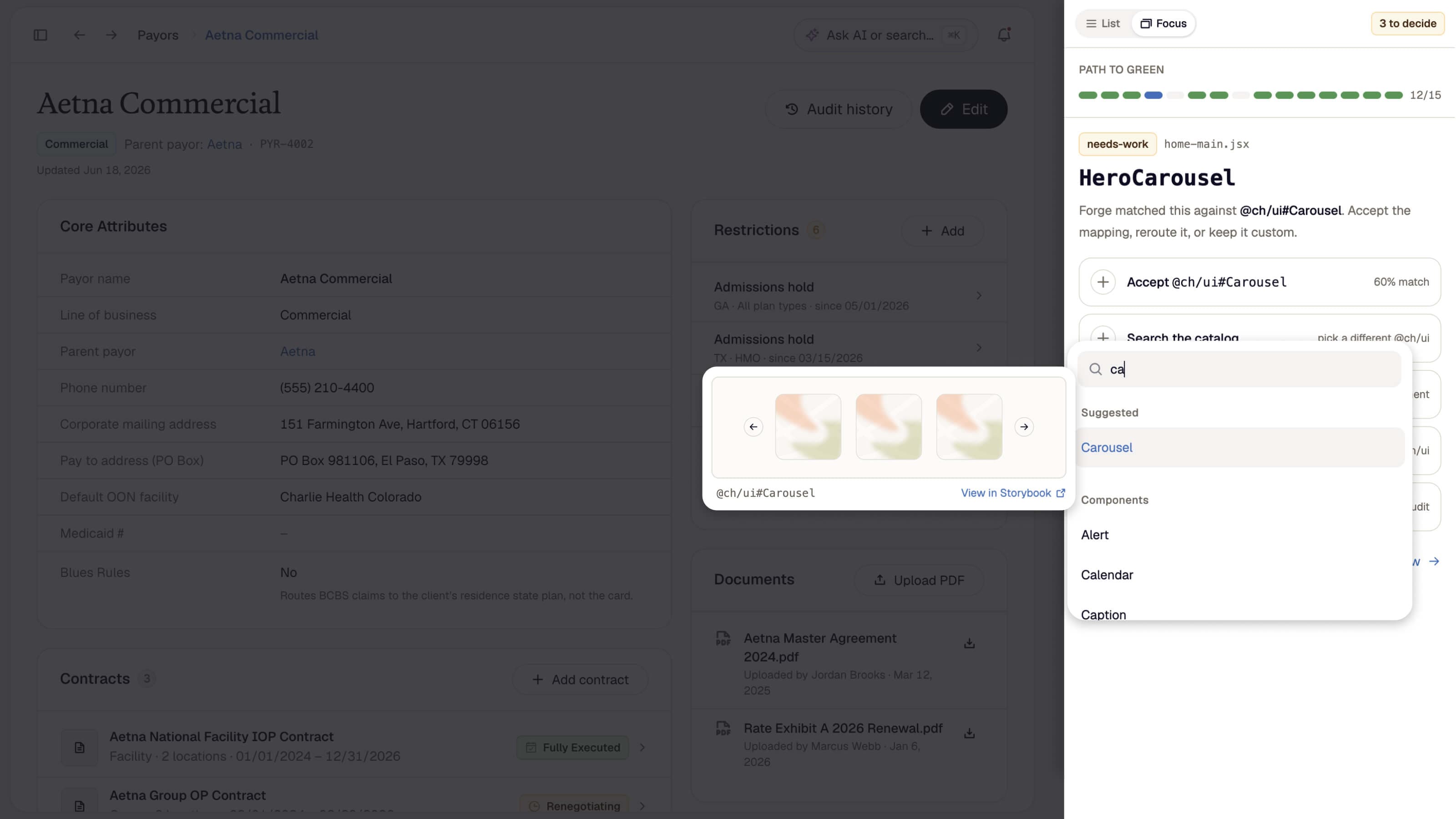Select the first carousel preview thumbnail

click(x=808, y=427)
